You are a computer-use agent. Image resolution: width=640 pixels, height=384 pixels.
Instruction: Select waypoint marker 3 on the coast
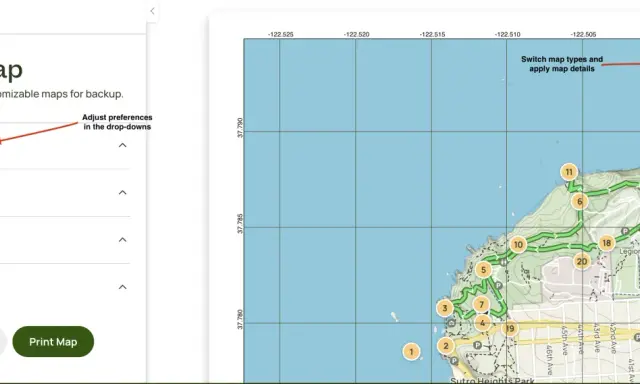(445, 308)
